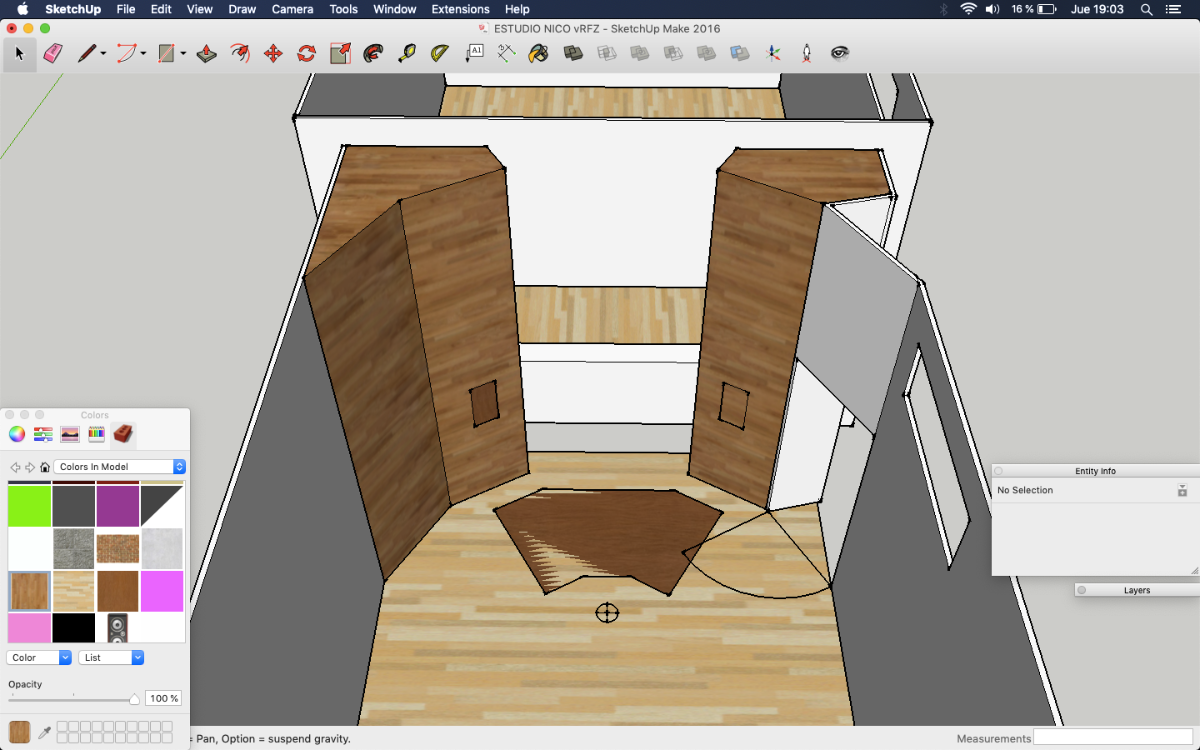Image resolution: width=1200 pixels, height=750 pixels.
Task: Open the Camera menu
Action: pos(292,9)
